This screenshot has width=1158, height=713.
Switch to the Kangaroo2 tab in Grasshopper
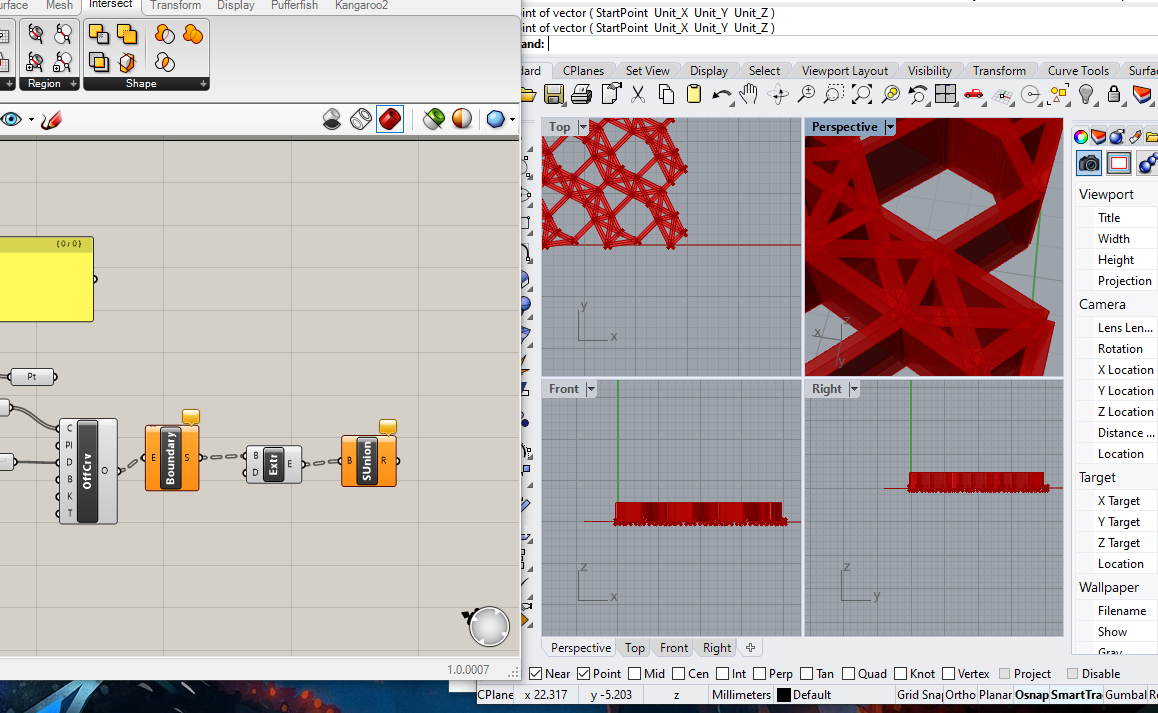pos(361,5)
